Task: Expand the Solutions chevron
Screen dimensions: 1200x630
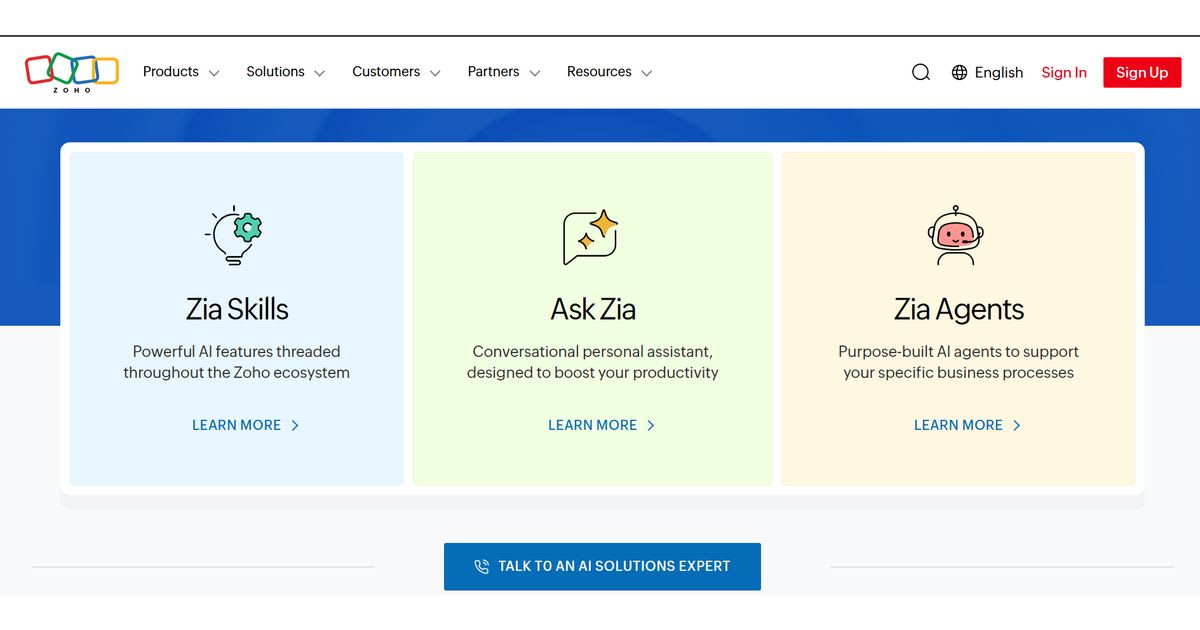Action: click(320, 73)
